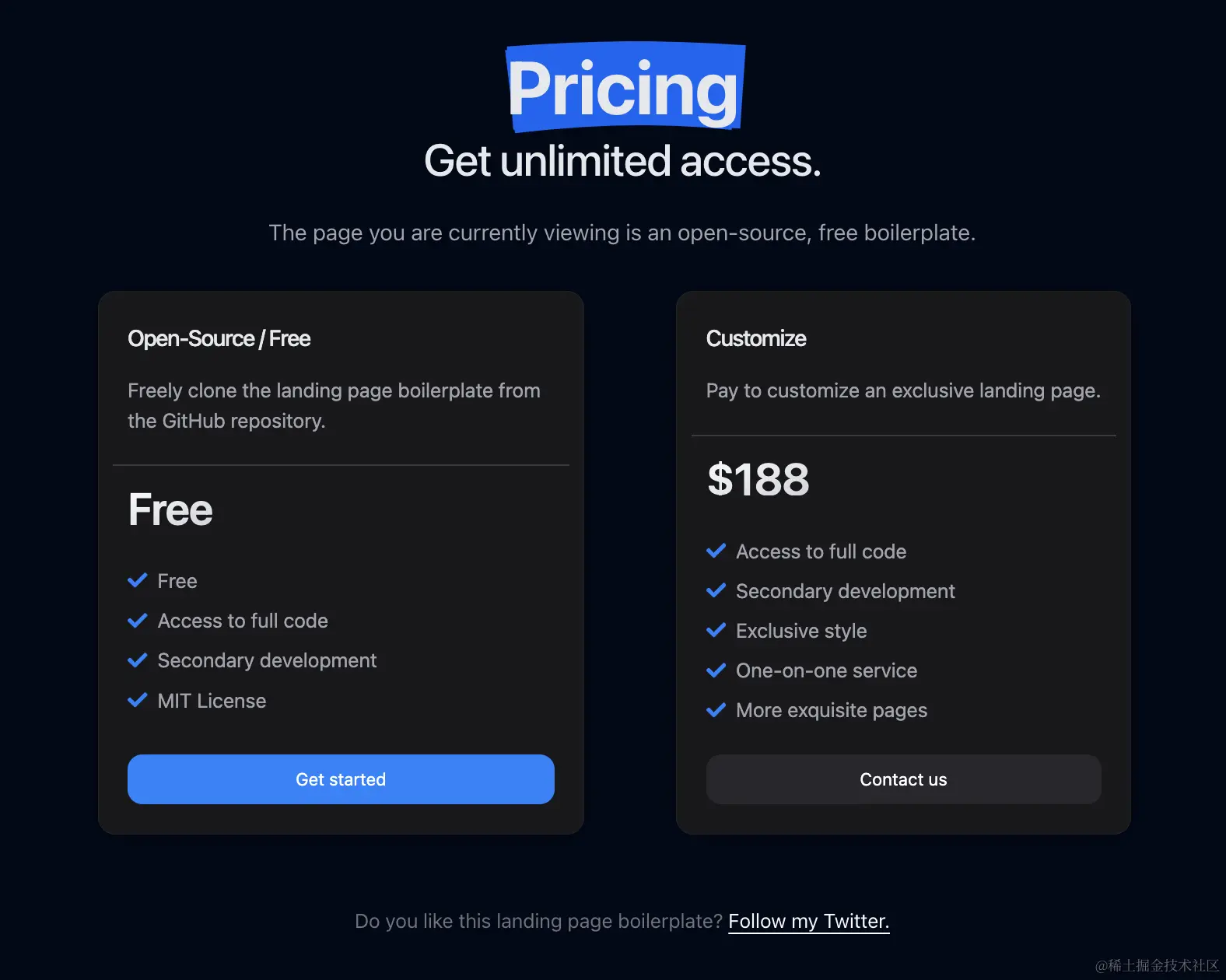Viewport: 1226px width, 980px height.
Task: Click checkmark next to One-on-one service
Action: click(x=716, y=670)
